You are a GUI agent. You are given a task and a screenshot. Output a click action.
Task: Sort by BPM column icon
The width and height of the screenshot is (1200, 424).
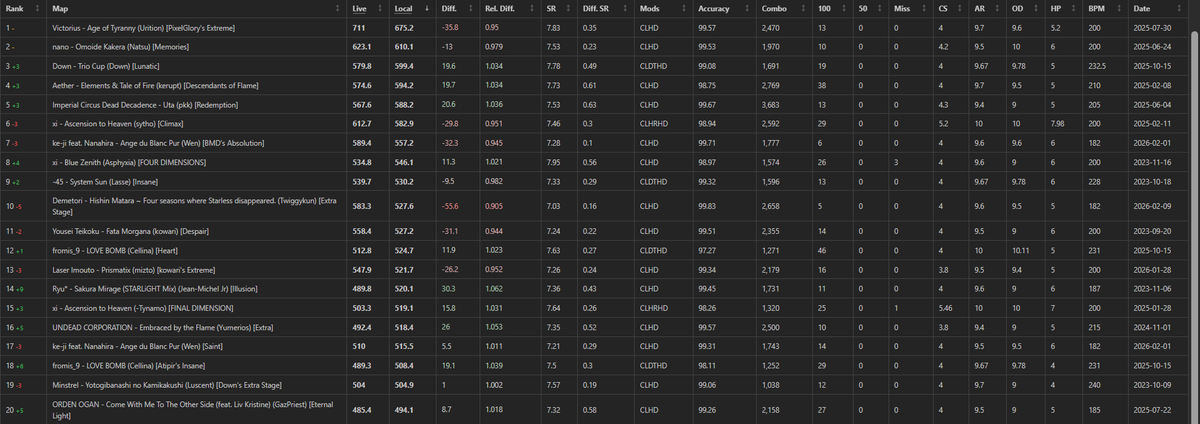coord(1121,10)
